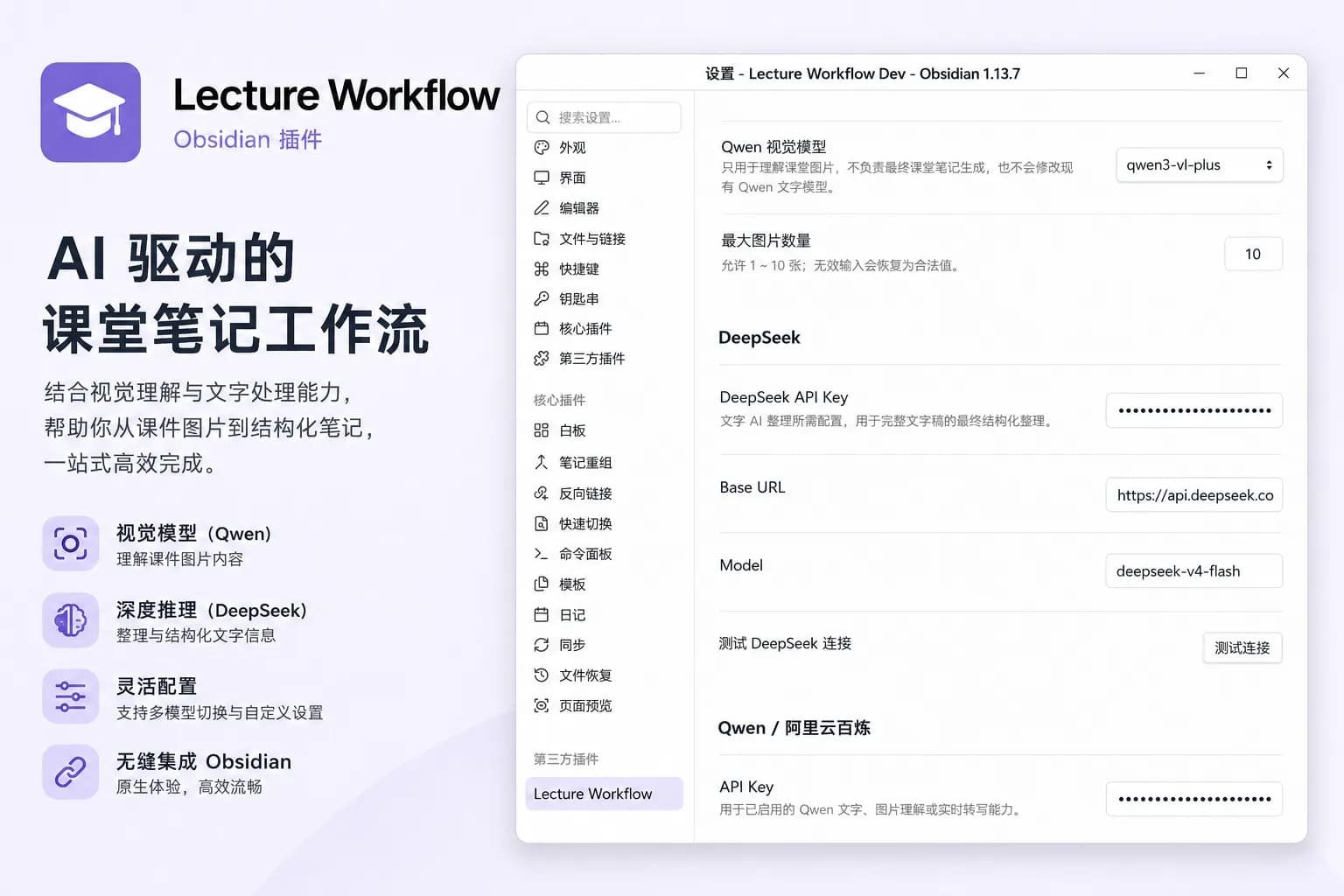Click the 无缝集成 Obsidian link icon

[x=70, y=772]
